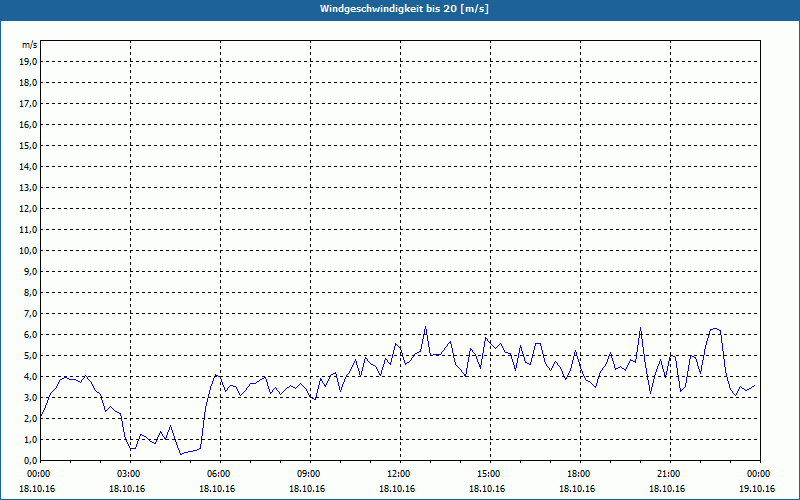Click the 18,0 y-axis label
800x500 pixels.
pos(28,83)
